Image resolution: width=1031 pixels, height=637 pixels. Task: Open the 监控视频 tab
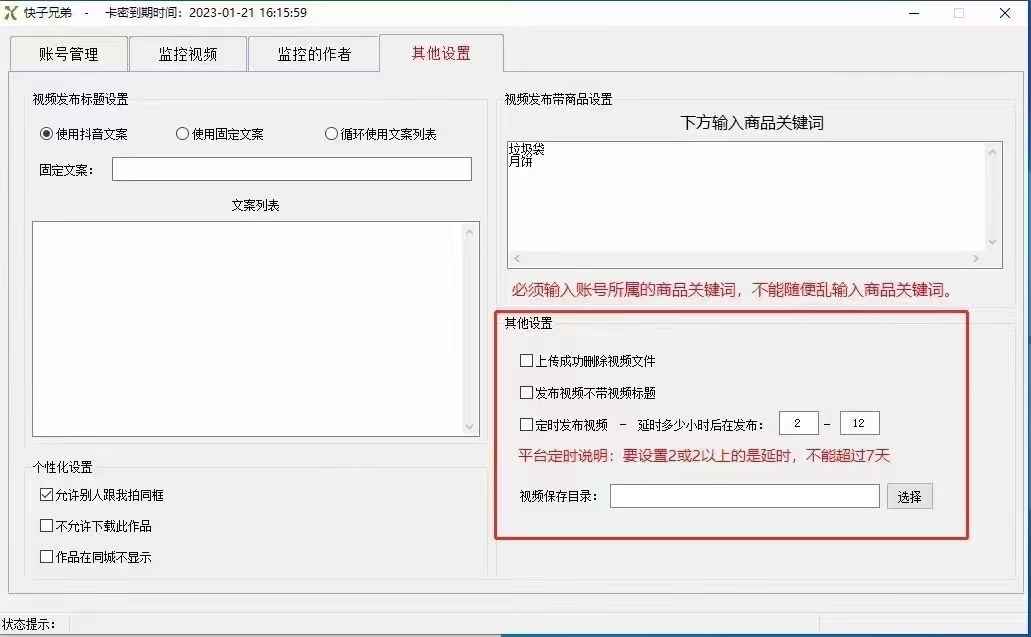(x=187, y=53)
